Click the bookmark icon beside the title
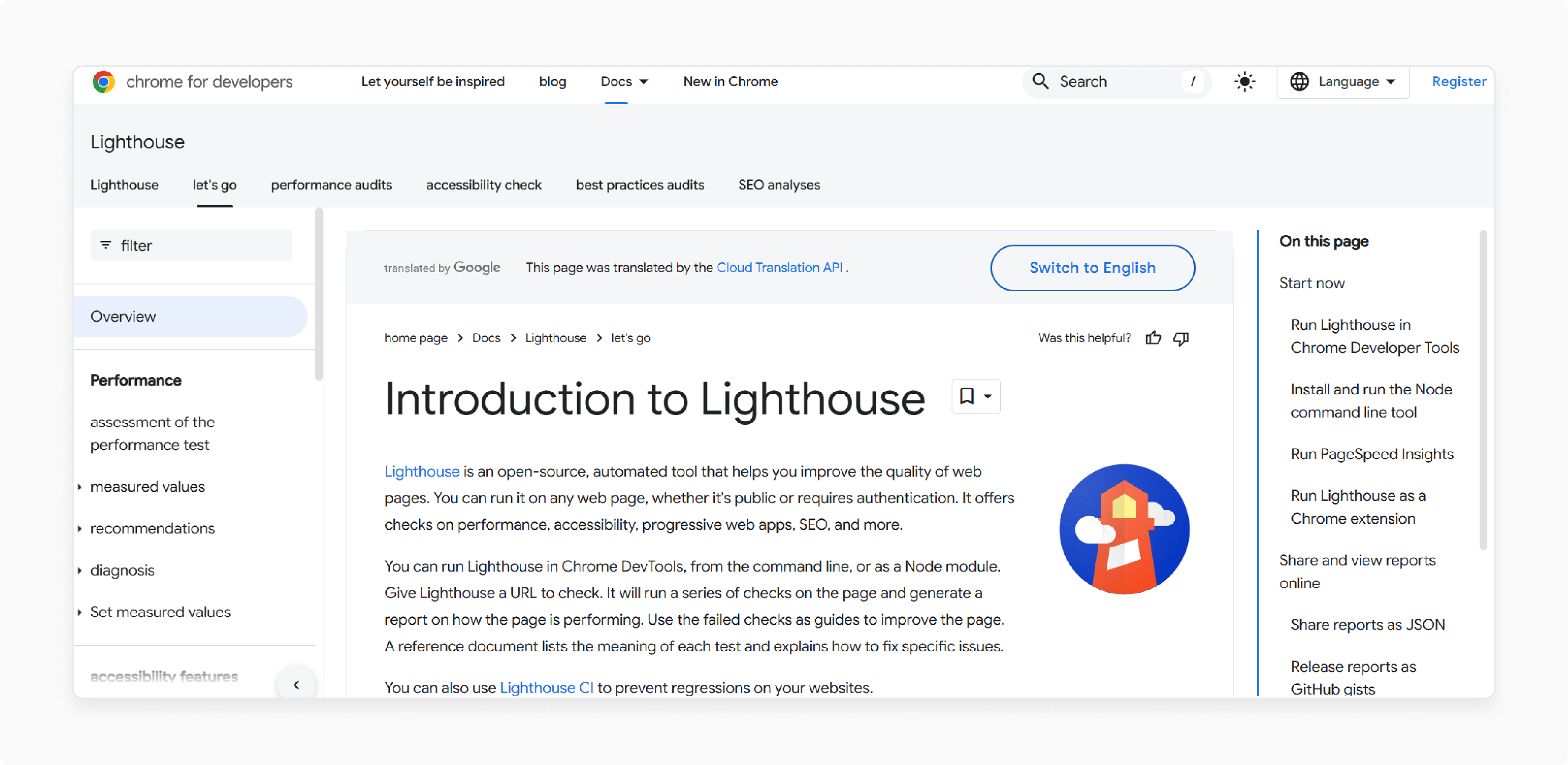Viewport: 1568px width, 765px height. [966, 396]
